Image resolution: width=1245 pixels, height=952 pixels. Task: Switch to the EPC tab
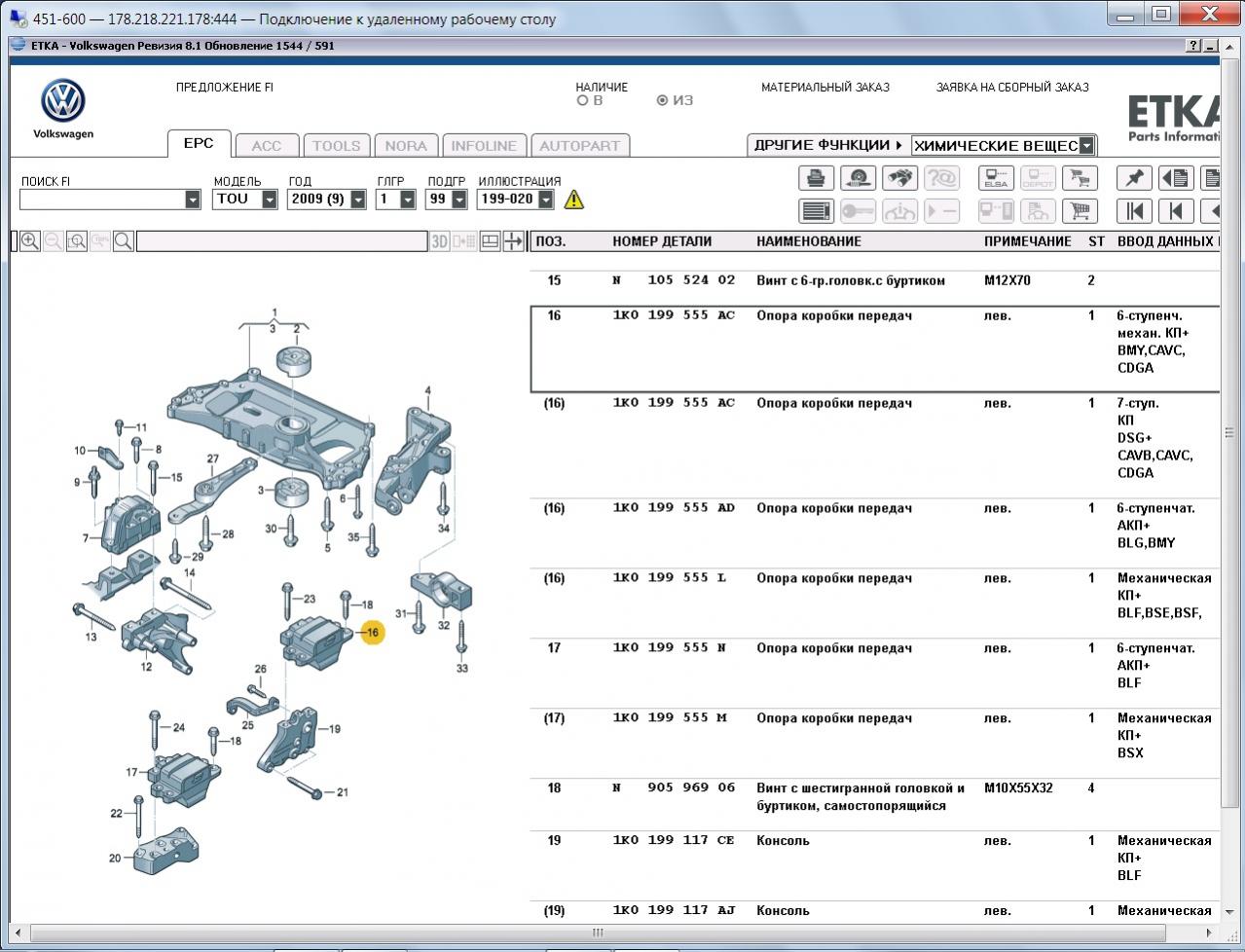199,143
